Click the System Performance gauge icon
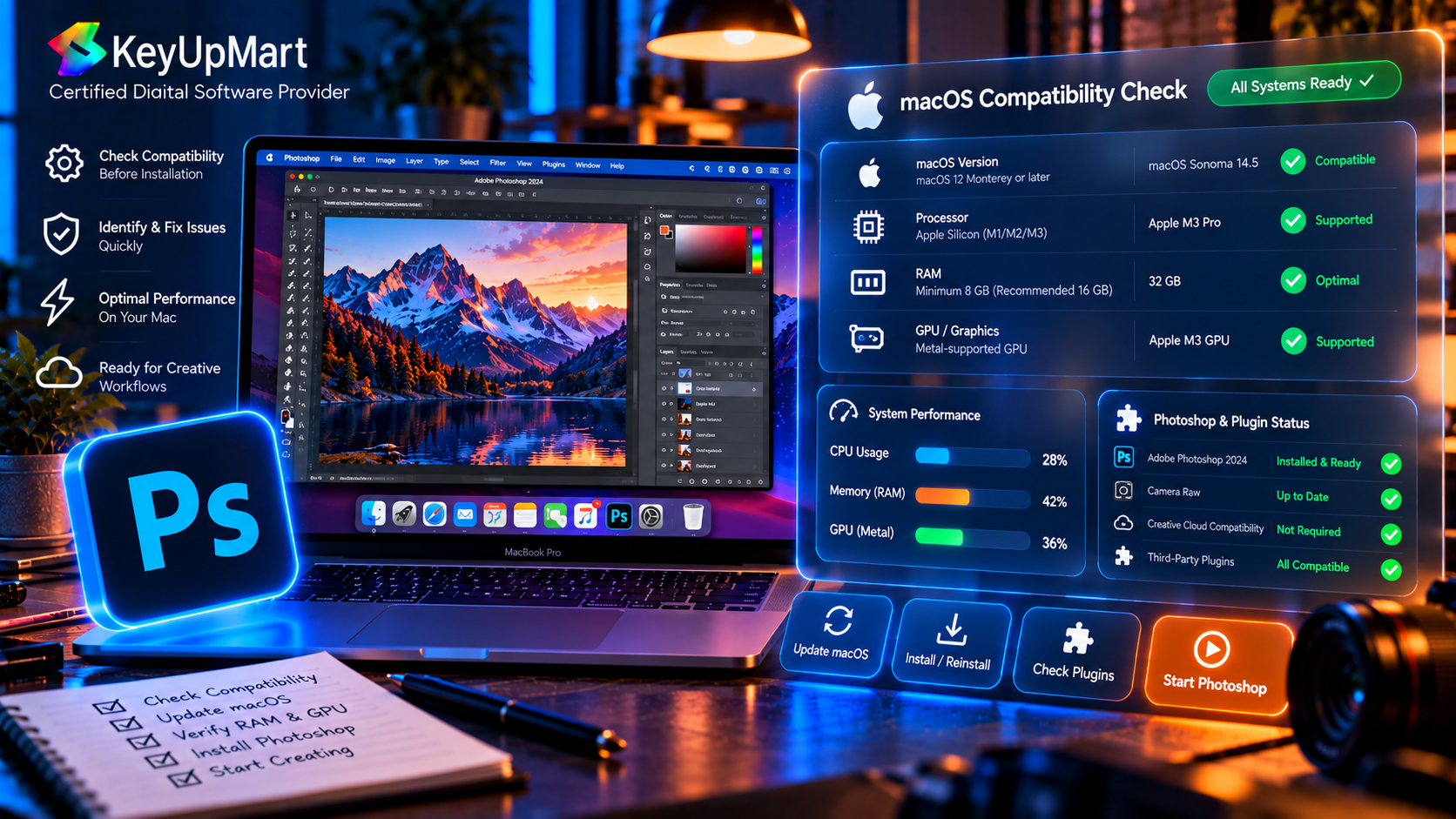This screenshot has height=819, width=1456. click(843, 412)
